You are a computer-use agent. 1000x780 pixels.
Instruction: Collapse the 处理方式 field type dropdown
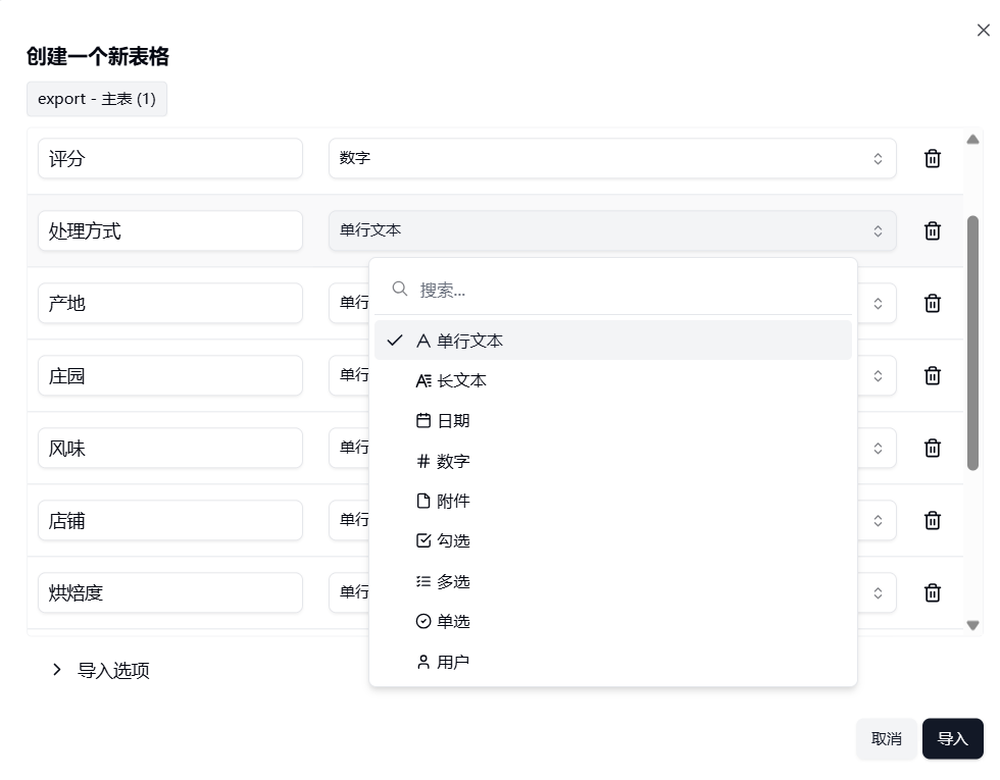(612, 230)
